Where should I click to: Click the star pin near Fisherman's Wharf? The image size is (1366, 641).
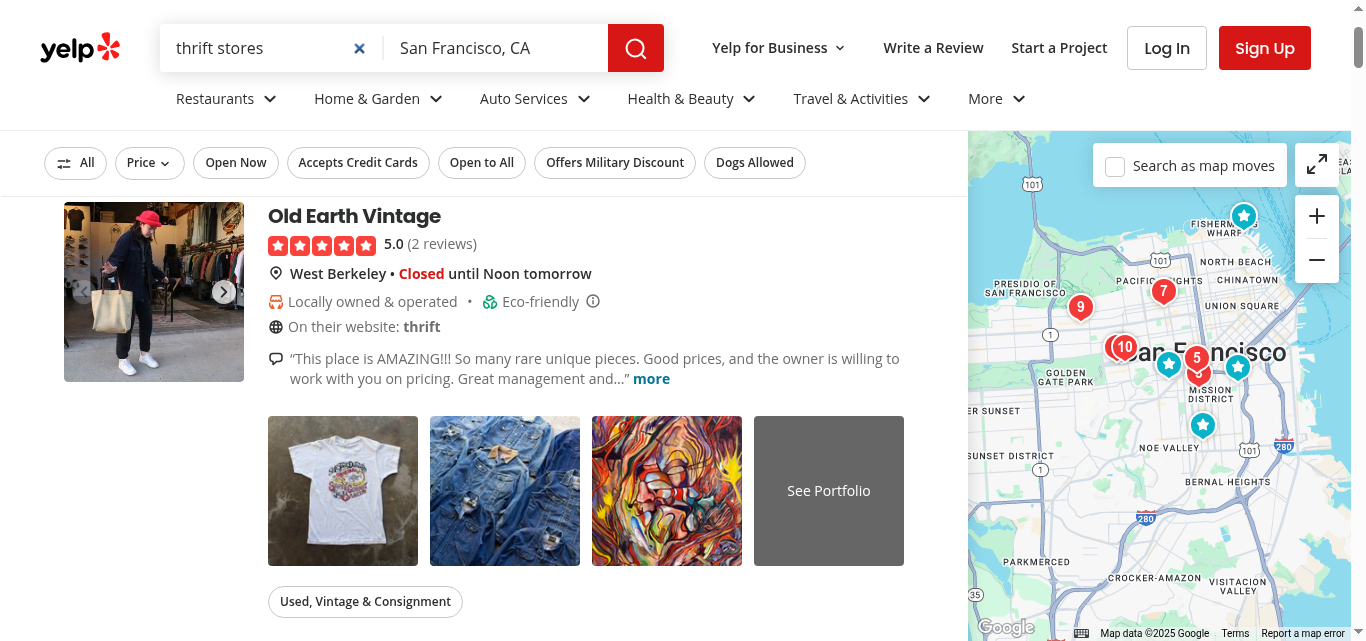(x=1243, y=216)
